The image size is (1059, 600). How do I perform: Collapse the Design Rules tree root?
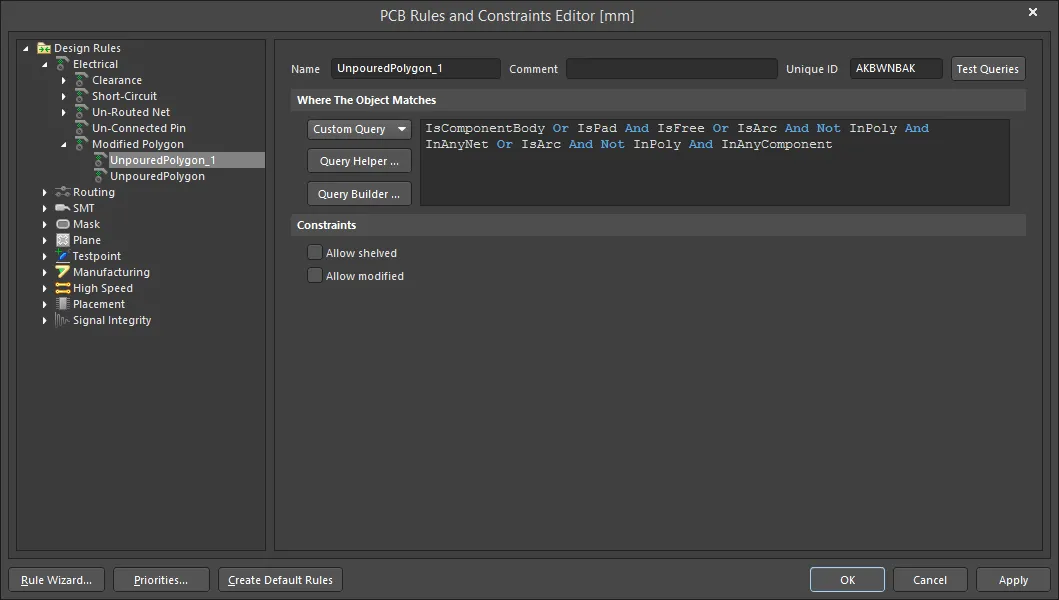(x=26, y=49)
